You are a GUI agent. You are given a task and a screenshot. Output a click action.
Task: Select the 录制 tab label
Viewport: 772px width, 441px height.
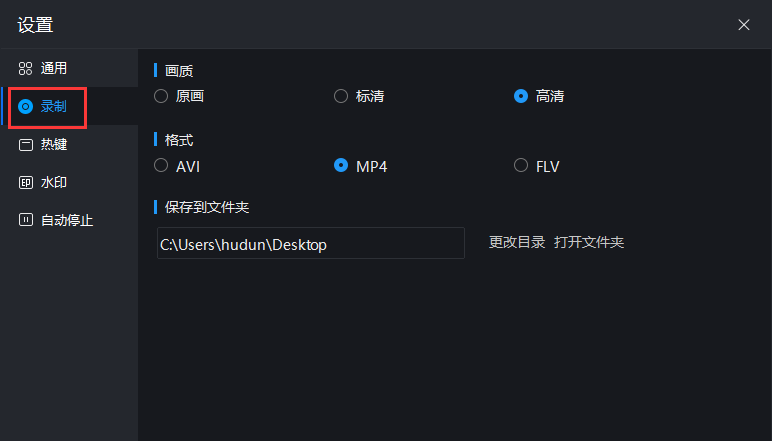coord(54,107)
